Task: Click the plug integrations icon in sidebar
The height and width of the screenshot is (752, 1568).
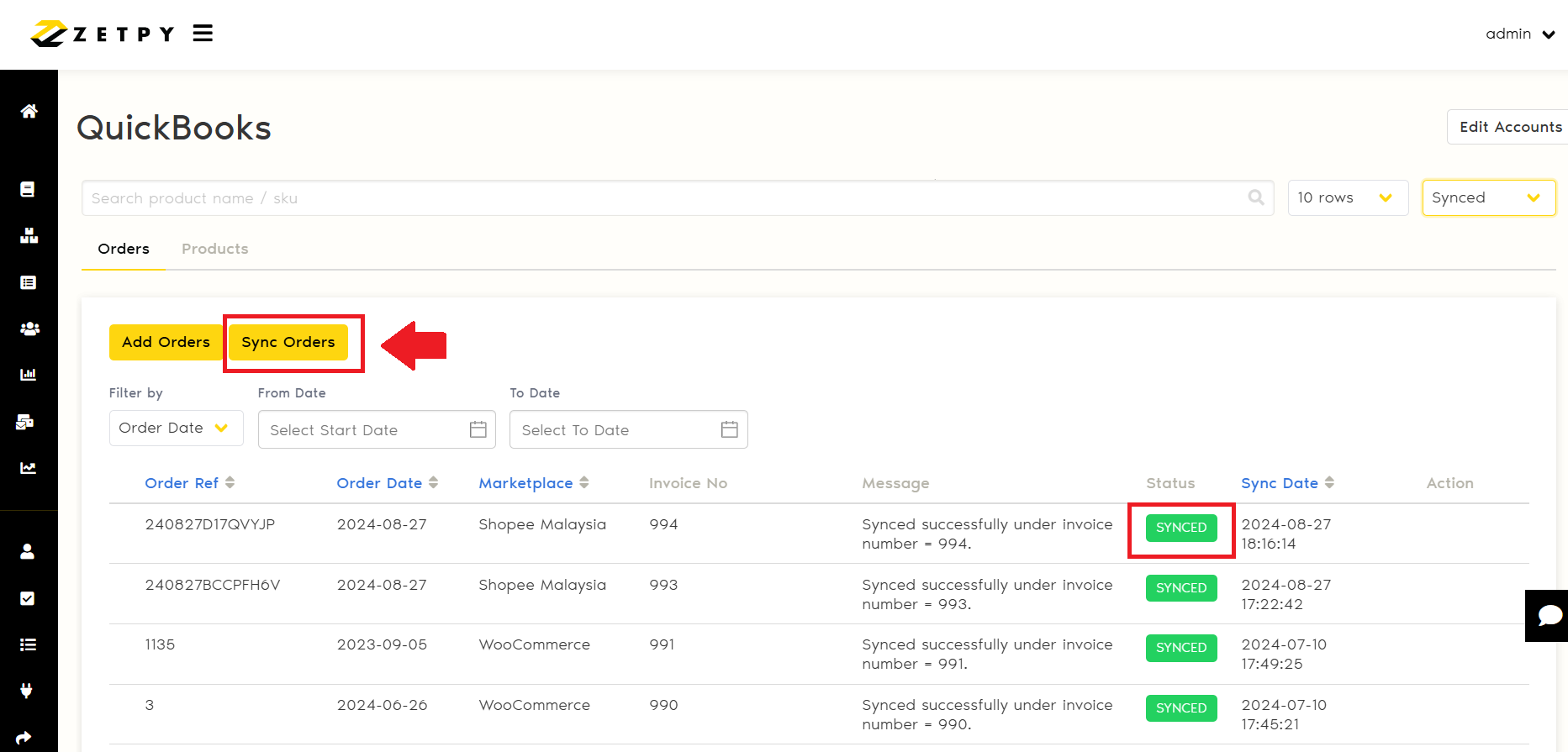Action: (x=27, y=691)
